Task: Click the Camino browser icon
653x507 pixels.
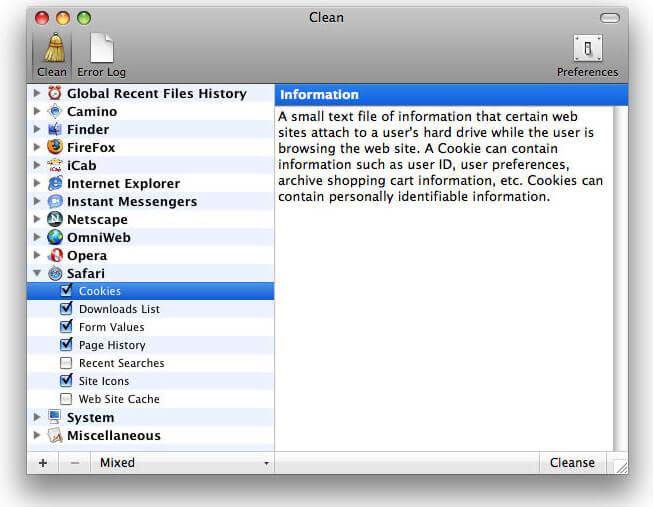Action: [x=55, y=111]
